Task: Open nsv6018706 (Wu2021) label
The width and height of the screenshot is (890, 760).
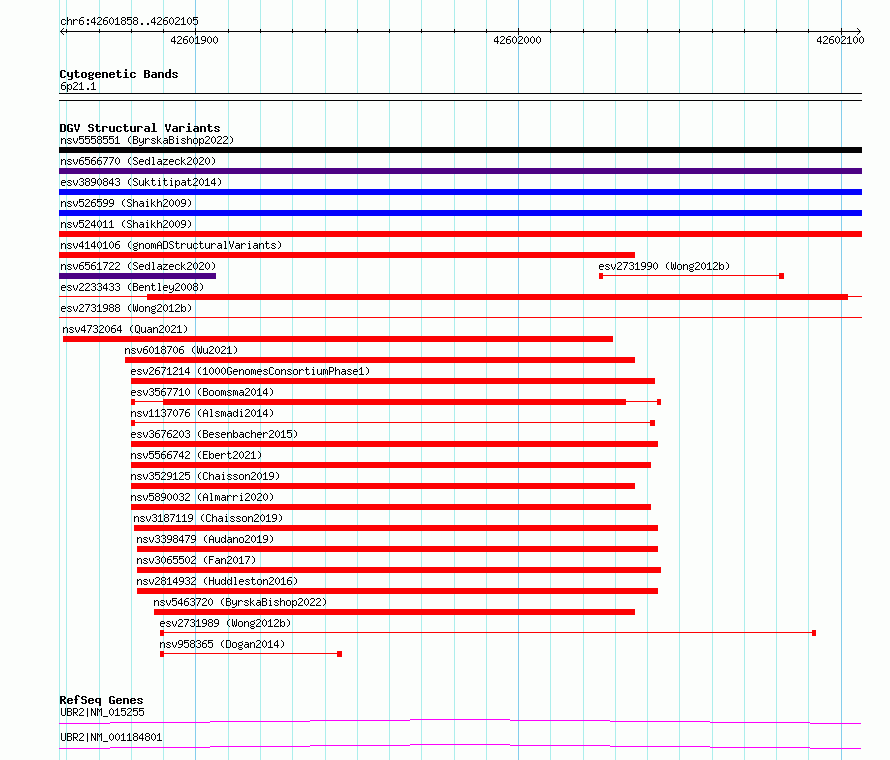Action: 181,350
